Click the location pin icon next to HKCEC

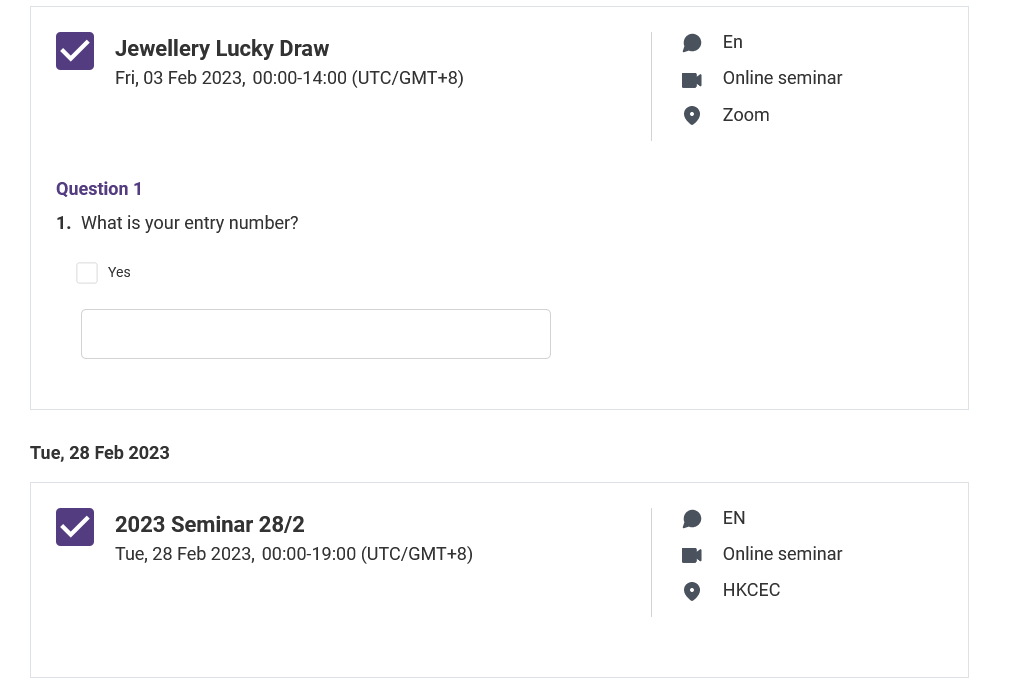[x=692, y=591]
